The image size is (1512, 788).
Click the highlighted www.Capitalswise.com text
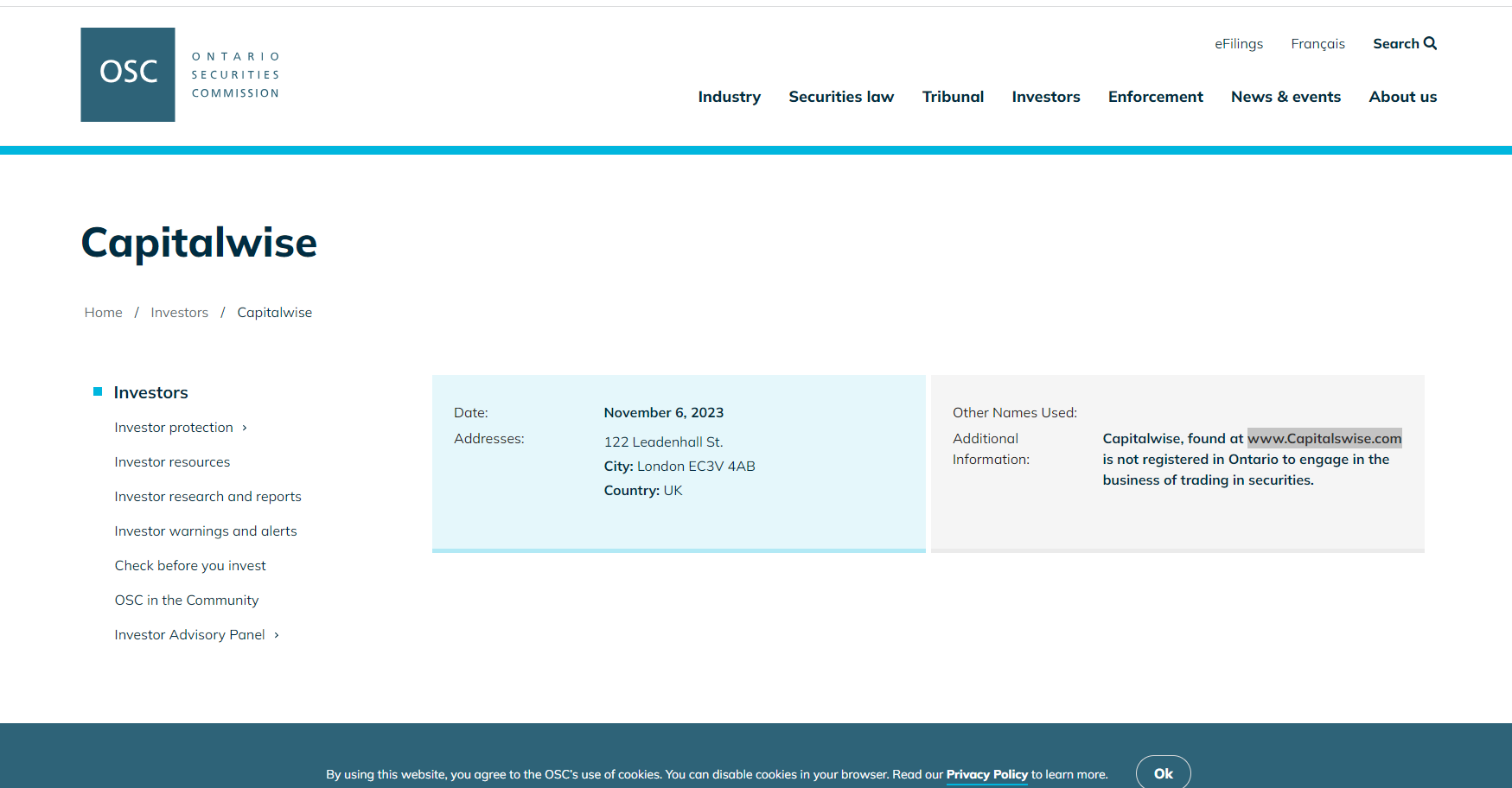pyautogui.click(x=1324, y=439)
